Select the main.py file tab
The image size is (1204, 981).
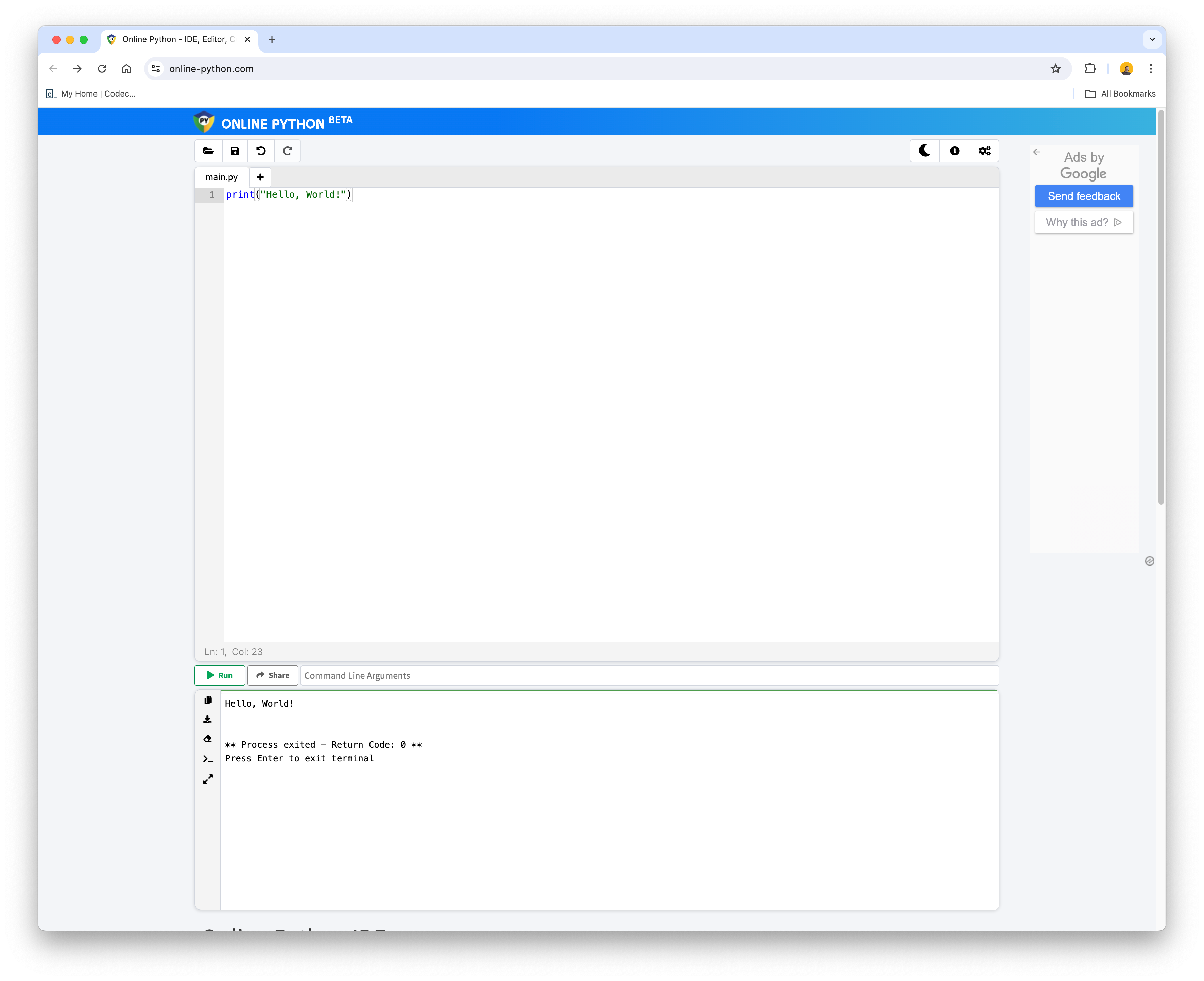222,177
